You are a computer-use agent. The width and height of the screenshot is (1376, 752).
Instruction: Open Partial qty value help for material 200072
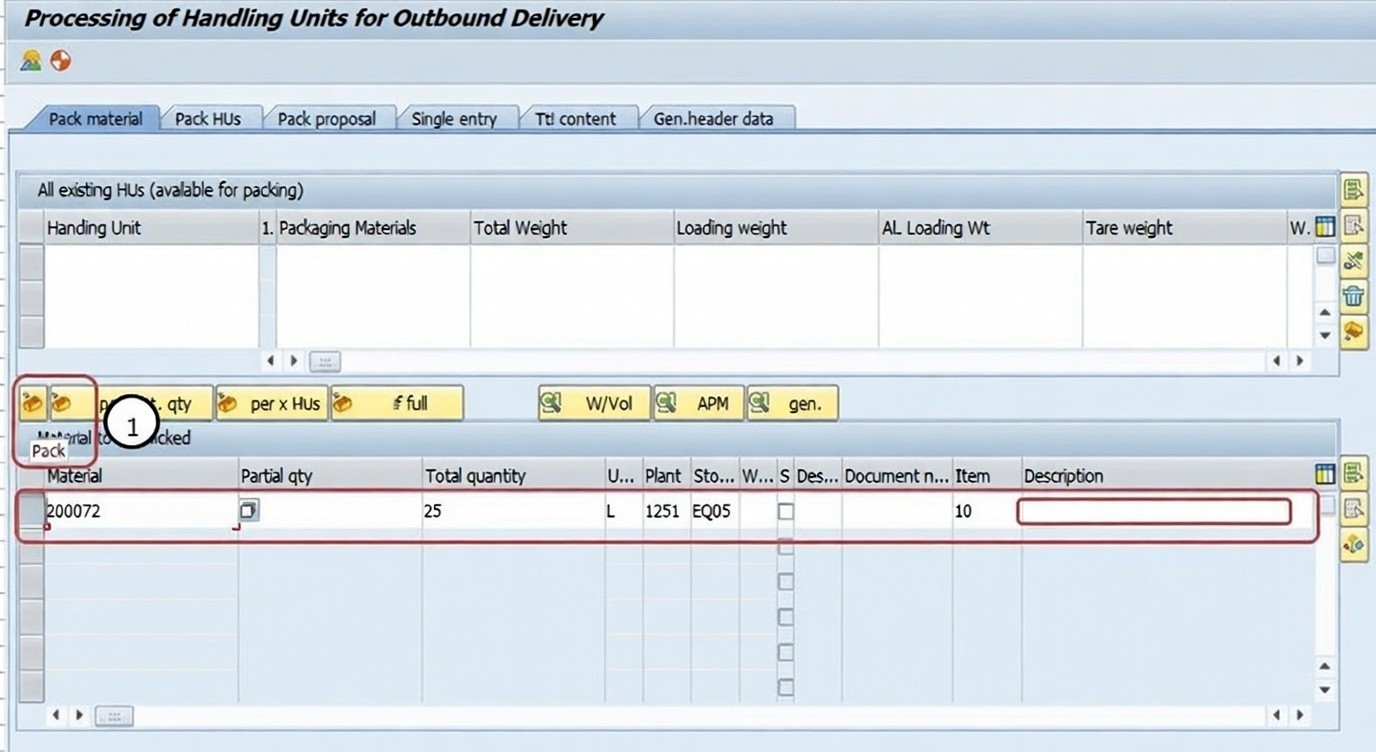click(248, 511)
